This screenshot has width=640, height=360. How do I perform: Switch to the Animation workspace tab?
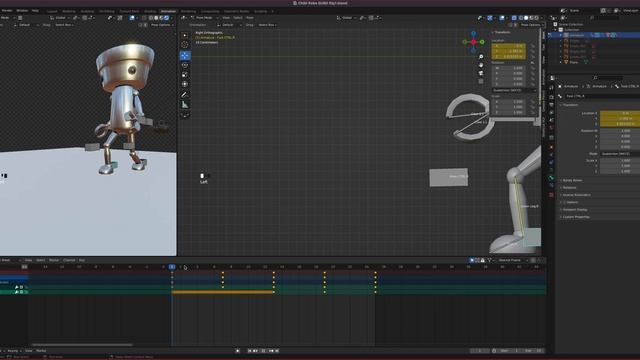(168, 11)
